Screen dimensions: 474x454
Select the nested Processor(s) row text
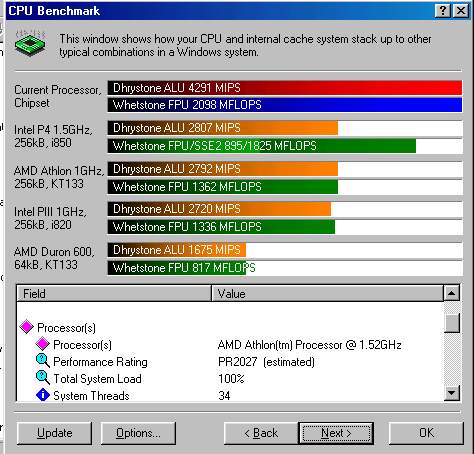(x=82, y=345)
